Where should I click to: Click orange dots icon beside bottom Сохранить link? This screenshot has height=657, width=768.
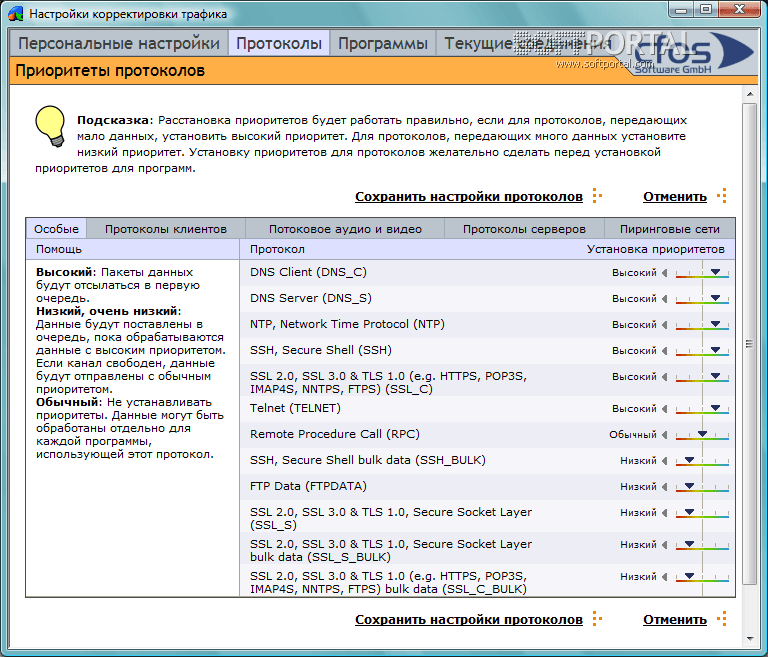[x=597, y=618]
